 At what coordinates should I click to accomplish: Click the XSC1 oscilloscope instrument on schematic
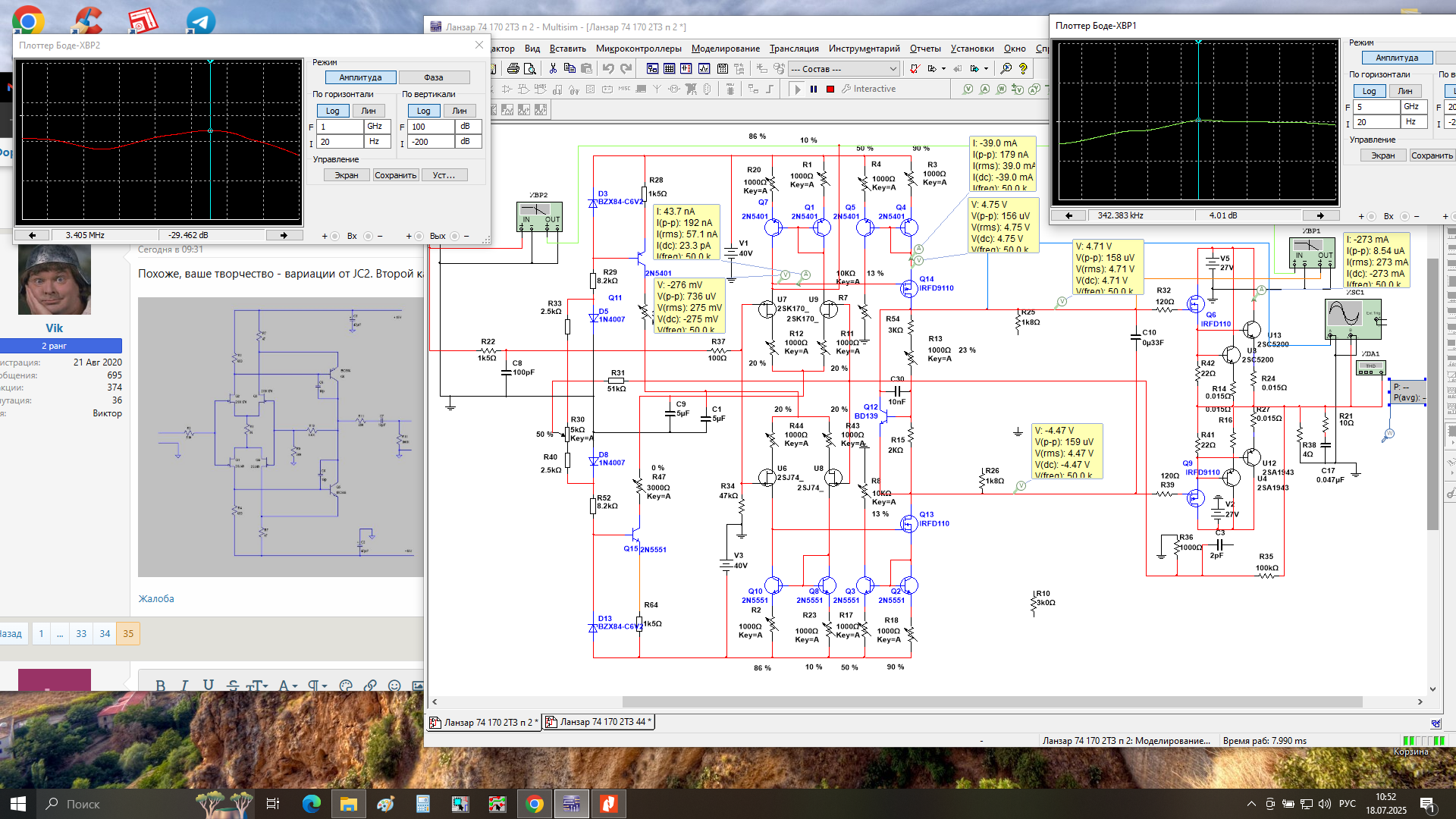tap(1353, 318)
